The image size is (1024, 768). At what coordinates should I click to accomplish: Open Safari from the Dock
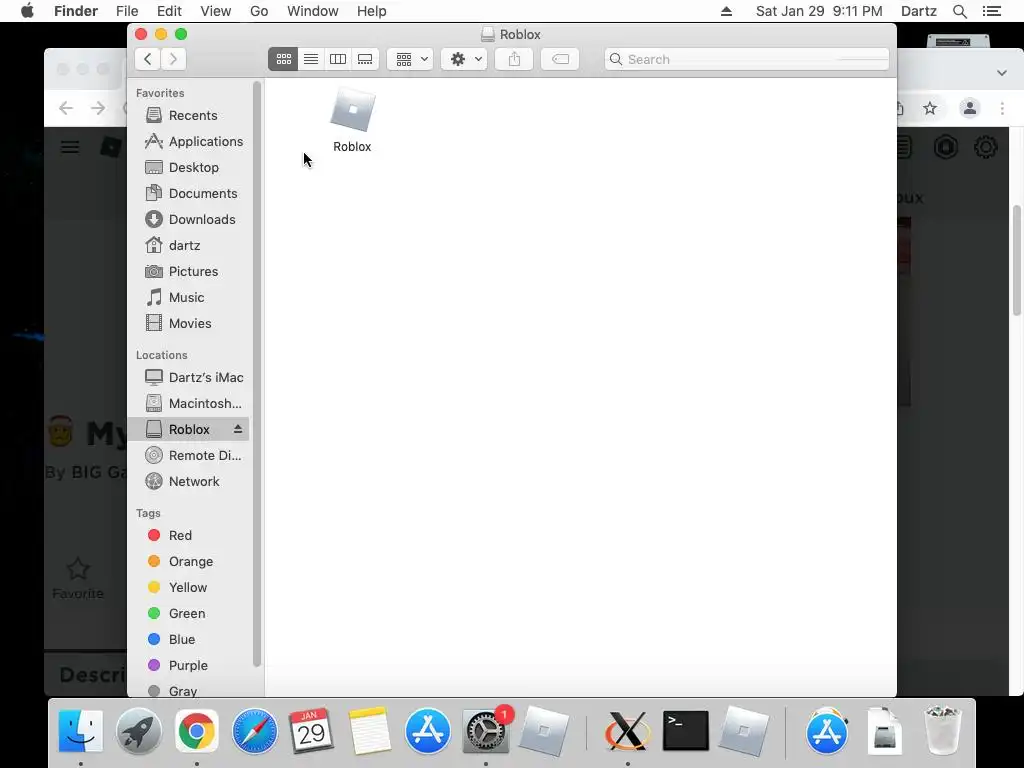254,731
